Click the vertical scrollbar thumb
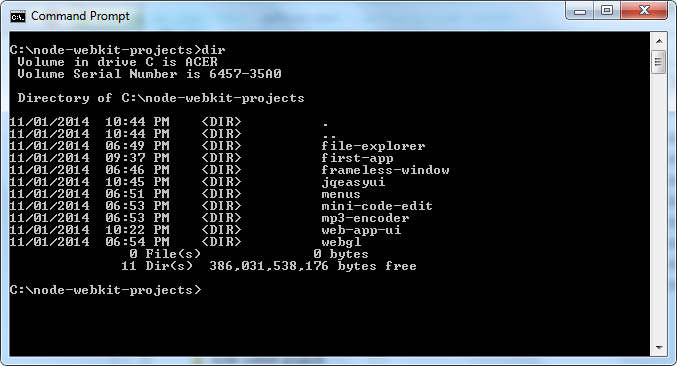The image size is (677, 366). pyautogui.click(x=658, y=63)
